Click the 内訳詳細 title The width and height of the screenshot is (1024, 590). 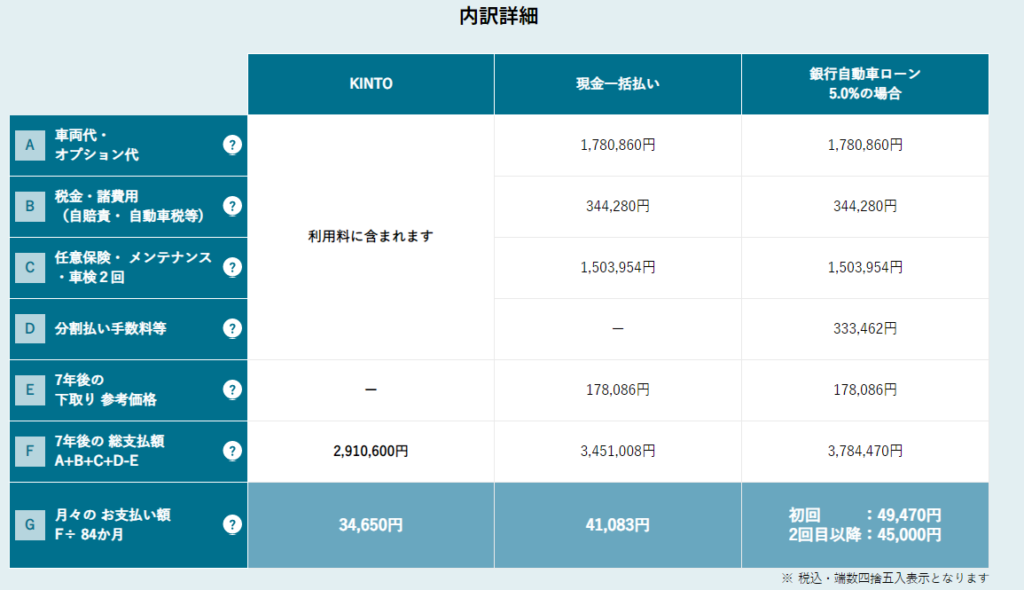tap(498, 16)
